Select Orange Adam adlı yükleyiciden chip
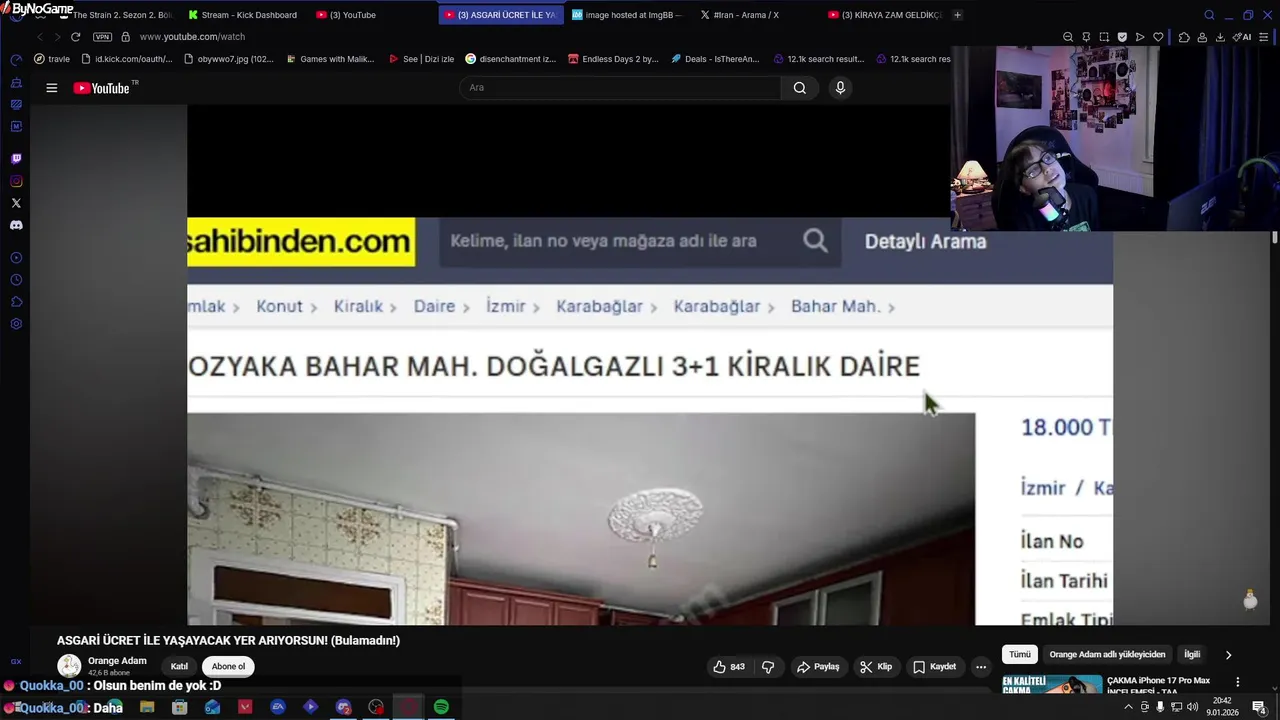 tap(1107, 655)
